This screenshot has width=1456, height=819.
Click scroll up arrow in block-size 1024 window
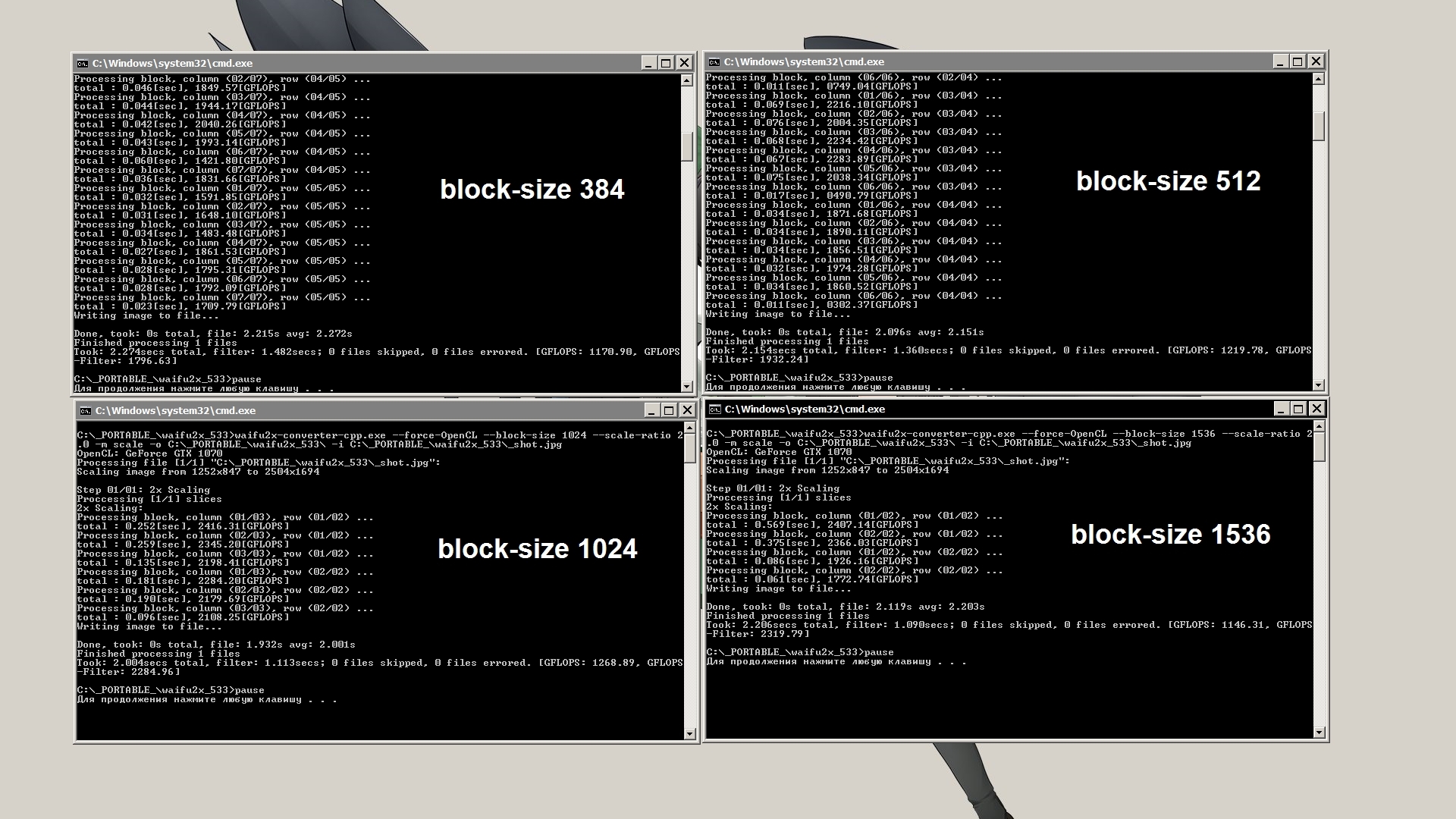[689, 428]
